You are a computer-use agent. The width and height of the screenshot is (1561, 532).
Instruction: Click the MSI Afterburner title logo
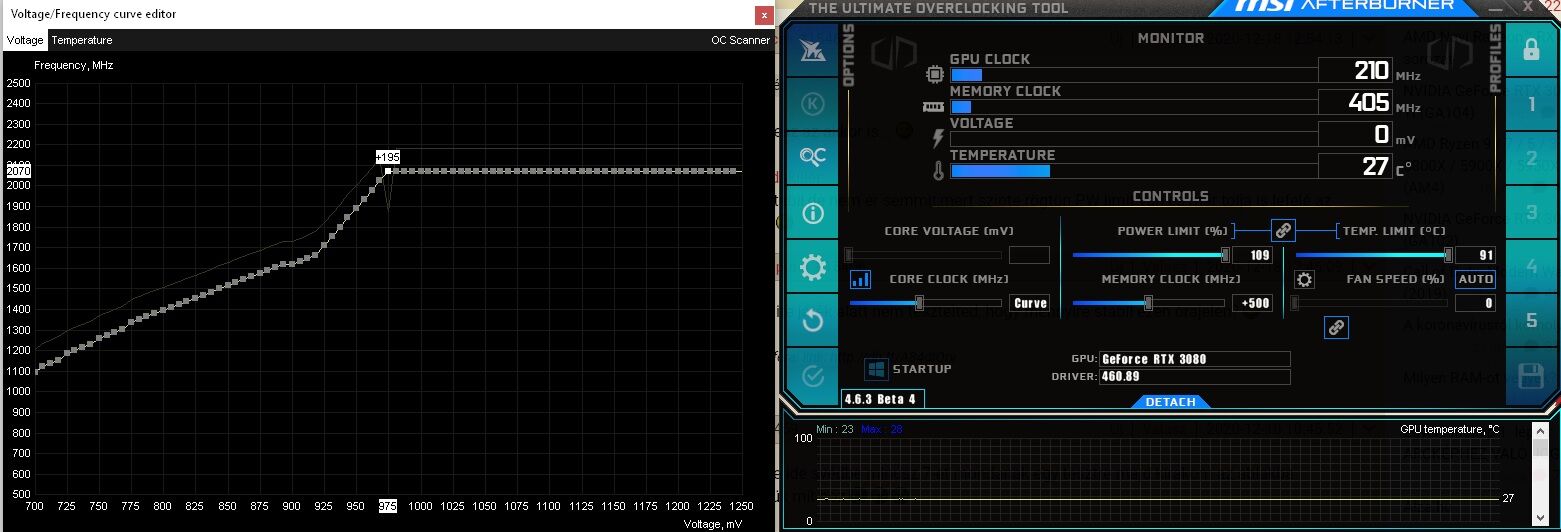(x=1345, y=6)
